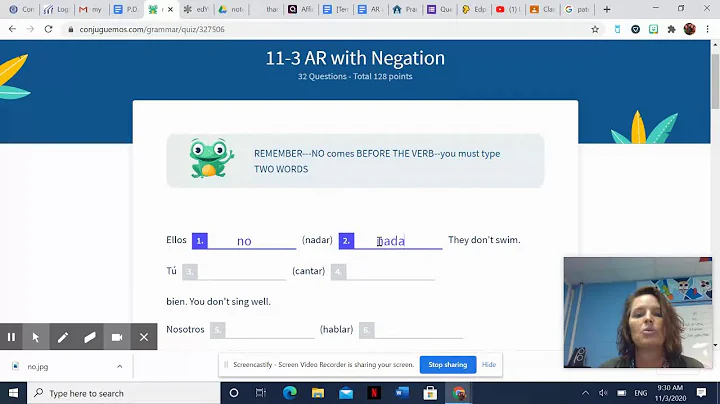Switch to the 'Log' tab

tap(56, 9)
